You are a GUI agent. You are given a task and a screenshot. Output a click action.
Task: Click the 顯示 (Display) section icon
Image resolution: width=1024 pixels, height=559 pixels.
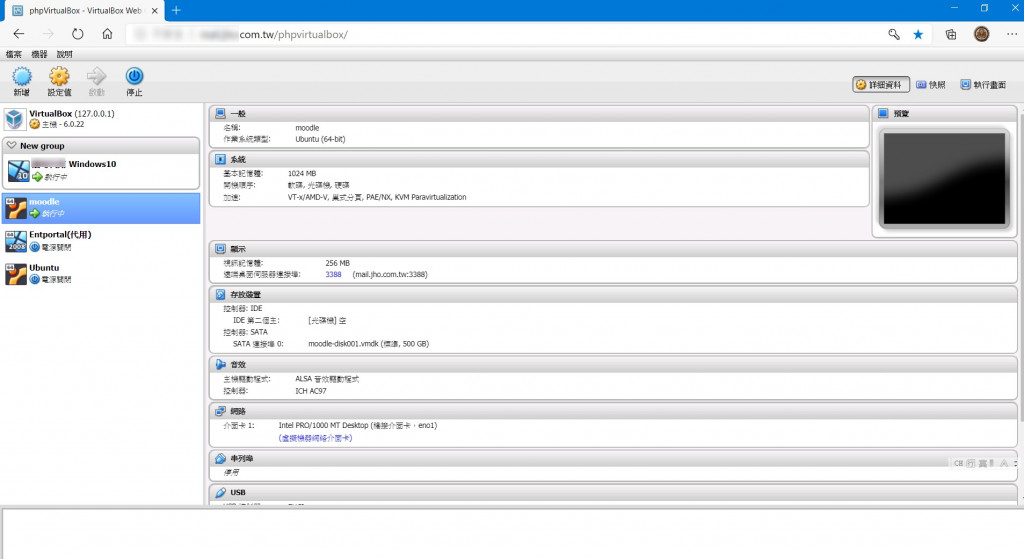tap(221, 249)
